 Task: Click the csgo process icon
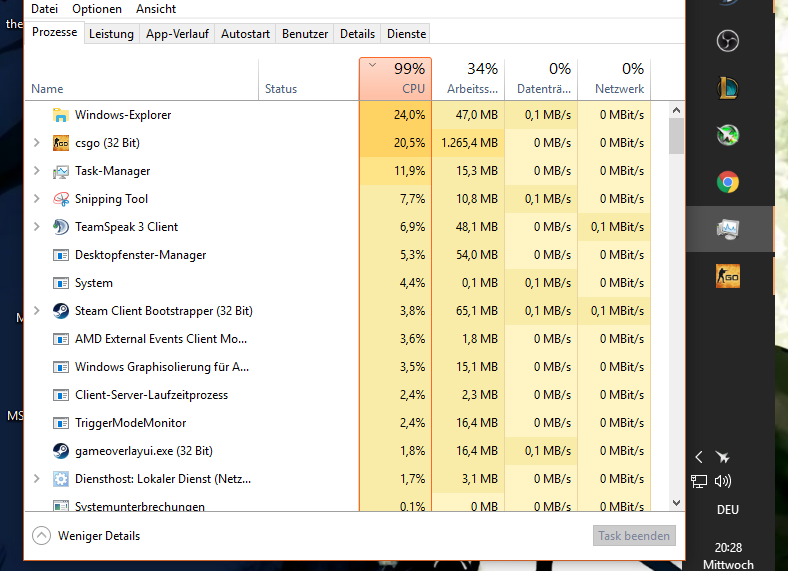(61, 143)
